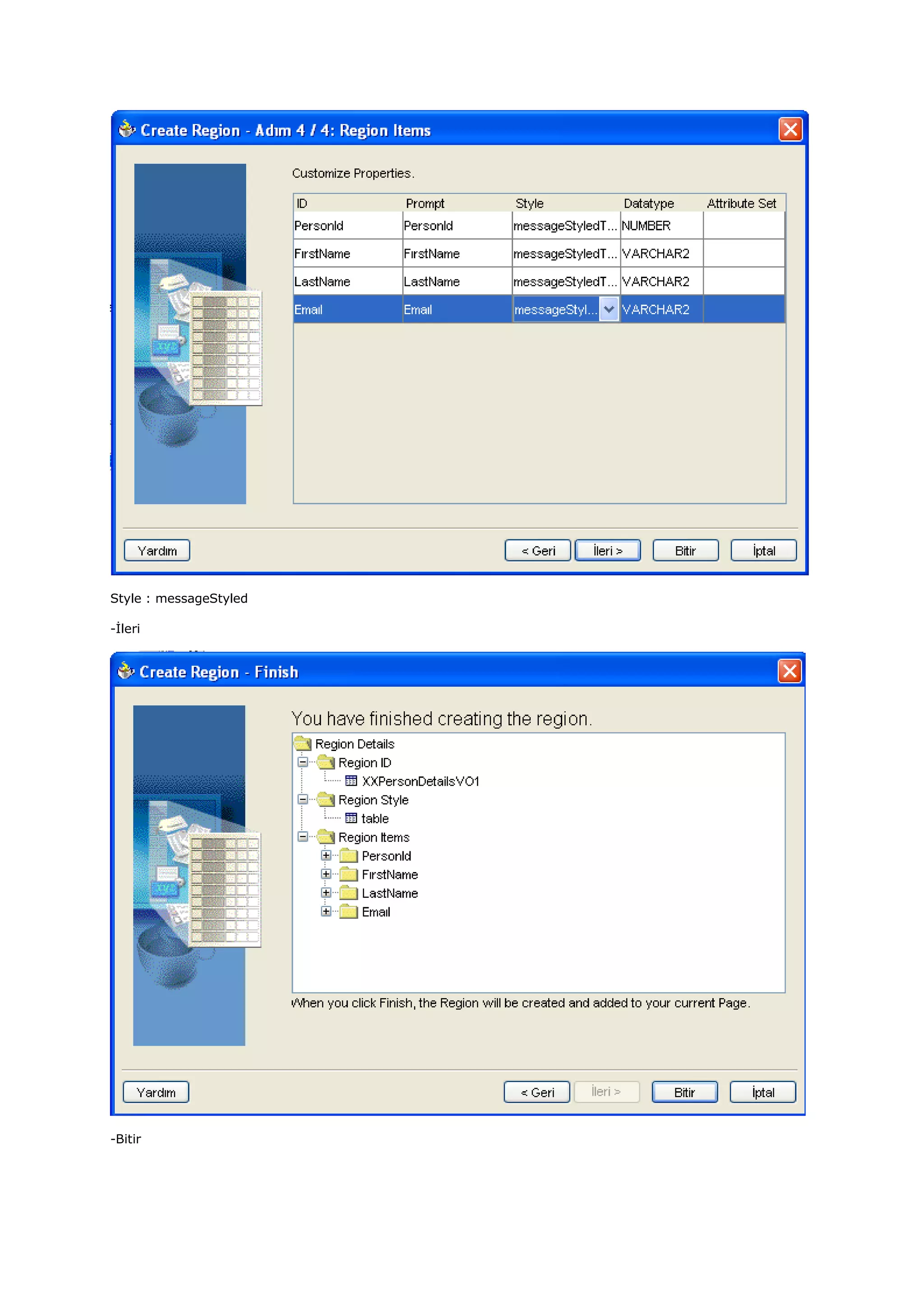Viewport: 924px width, 1308px height.
Task: Click the Attribute Set column header
Action: pos(741,204)
